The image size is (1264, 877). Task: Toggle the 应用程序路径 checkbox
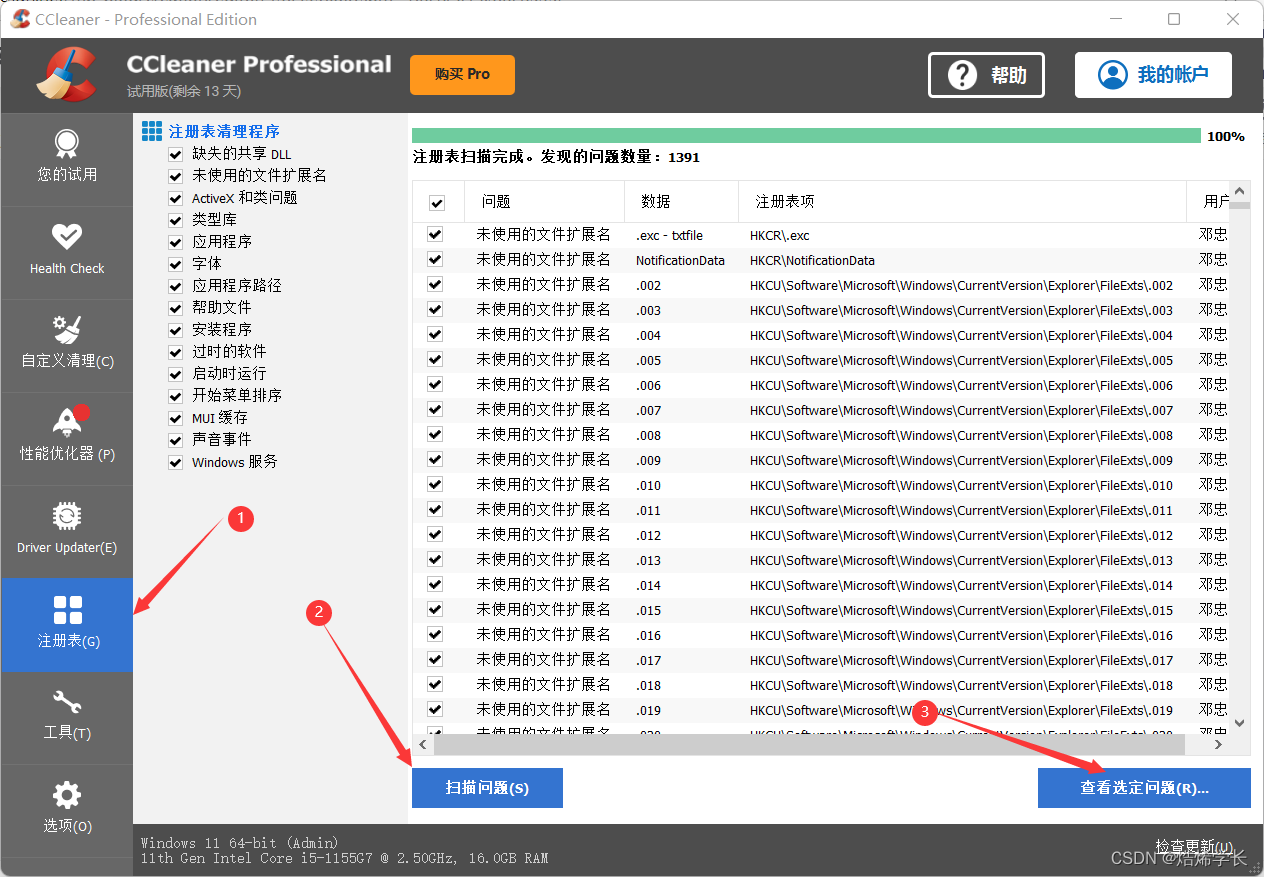click(x=176, y=286)
